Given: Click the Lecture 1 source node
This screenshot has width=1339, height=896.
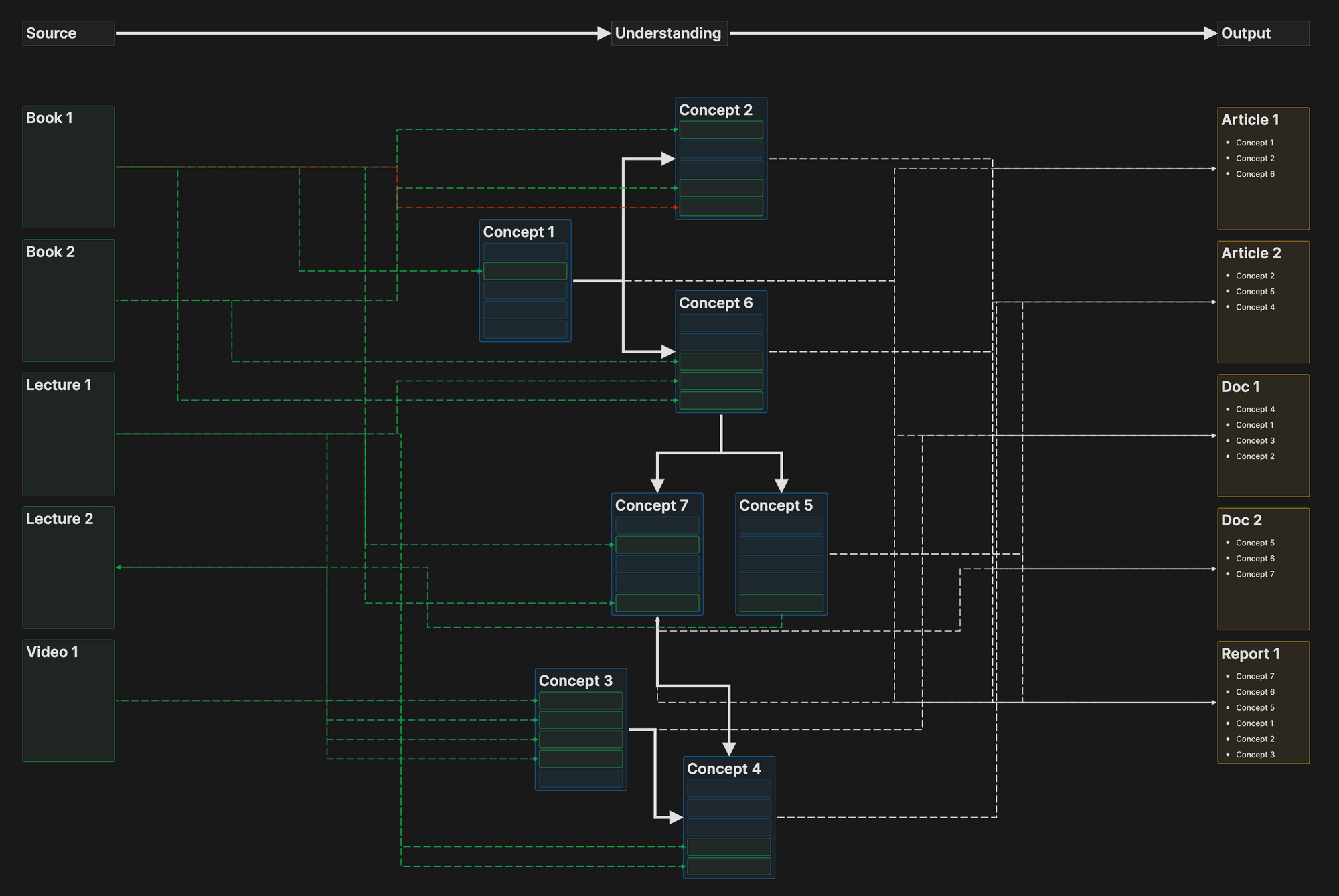Looking at the screenshot, I should [68, 434].
